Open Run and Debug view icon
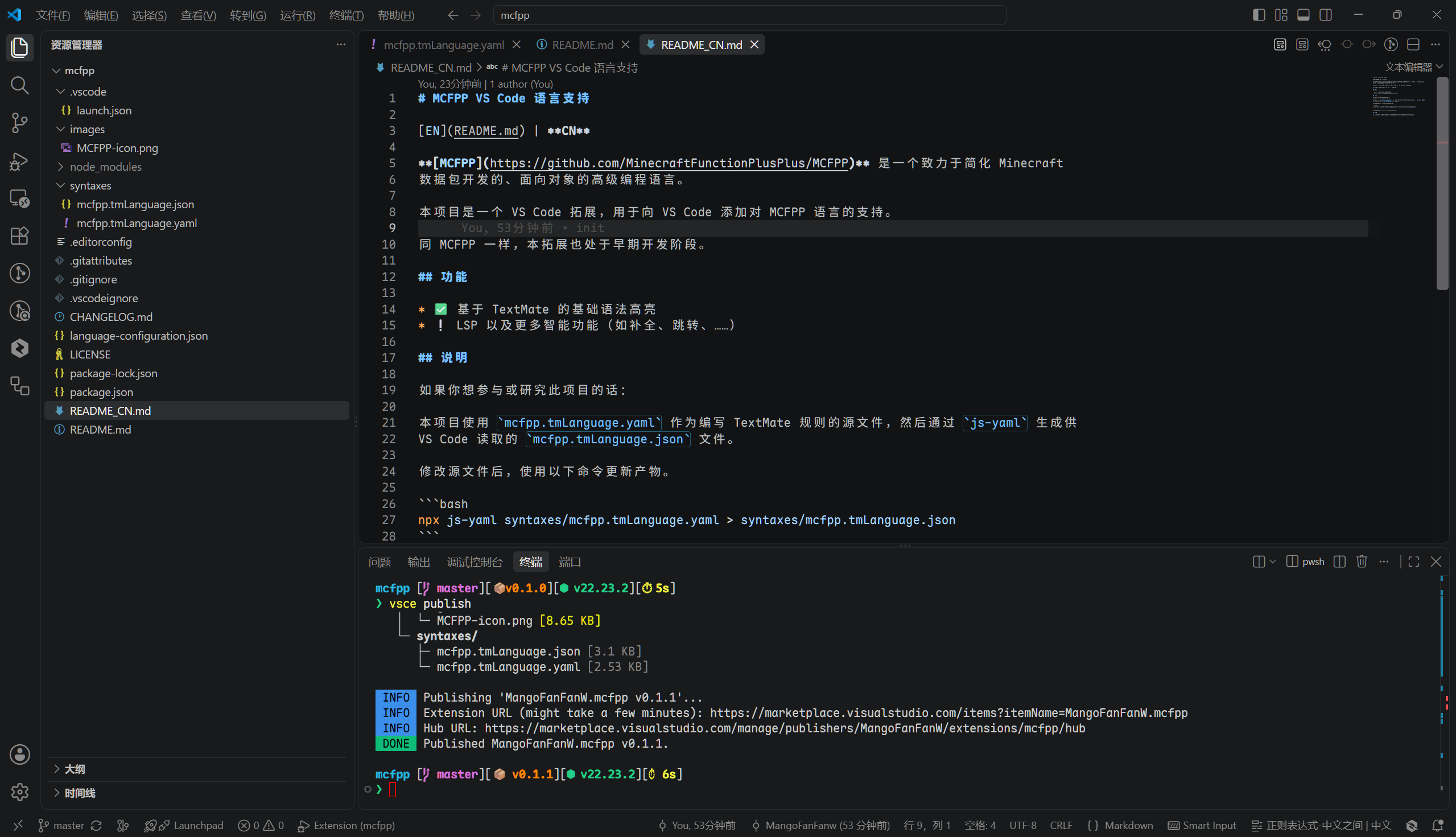 [19, 161]
